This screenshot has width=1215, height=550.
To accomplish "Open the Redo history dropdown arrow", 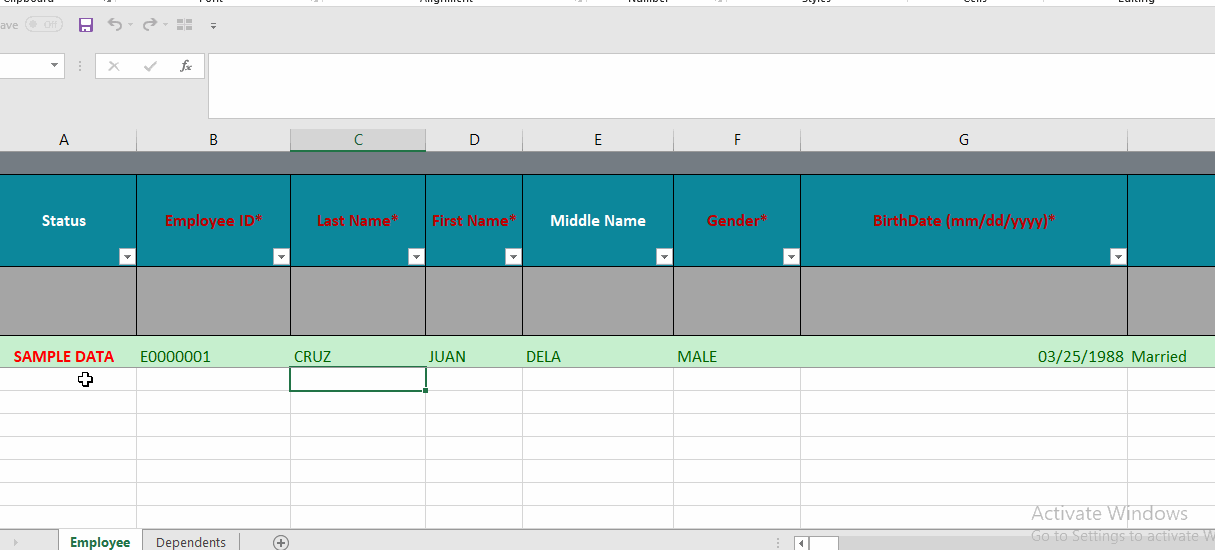I will 165,26.
